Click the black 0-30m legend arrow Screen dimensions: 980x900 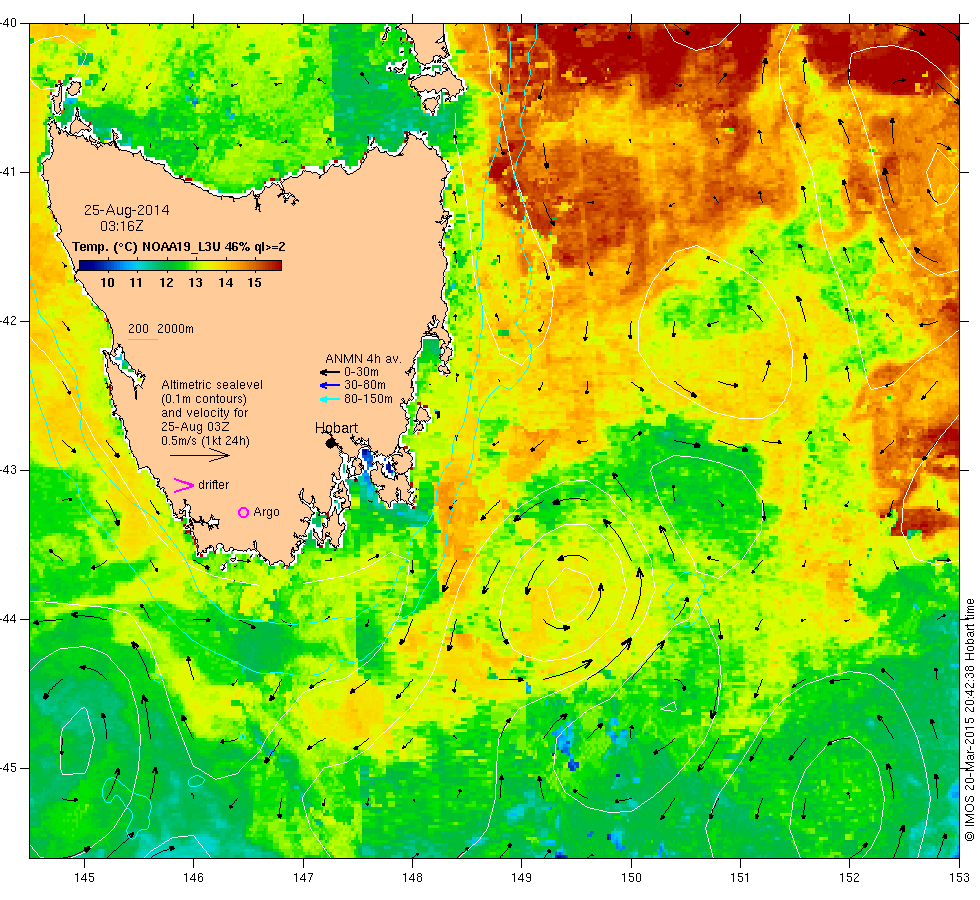coord(329,372)
